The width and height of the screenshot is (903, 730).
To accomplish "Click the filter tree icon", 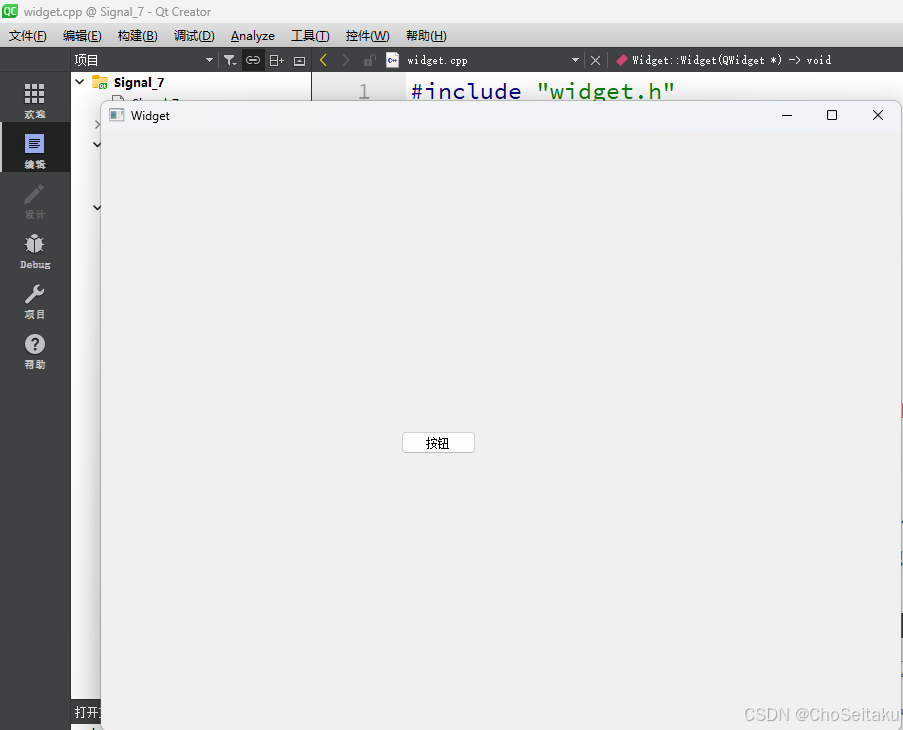I will 230,60.
